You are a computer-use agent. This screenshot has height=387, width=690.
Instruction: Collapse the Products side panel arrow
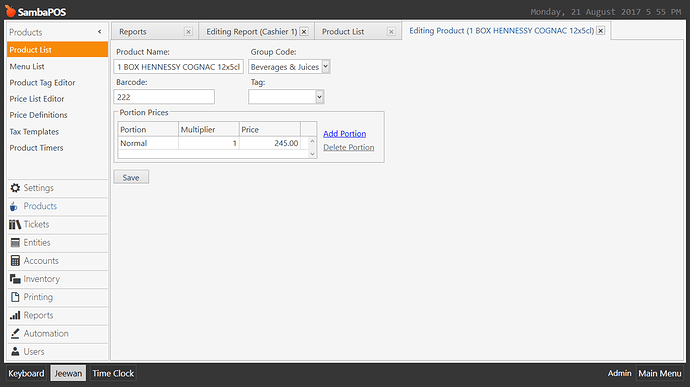pyautogui.click(x=99, y=32)
